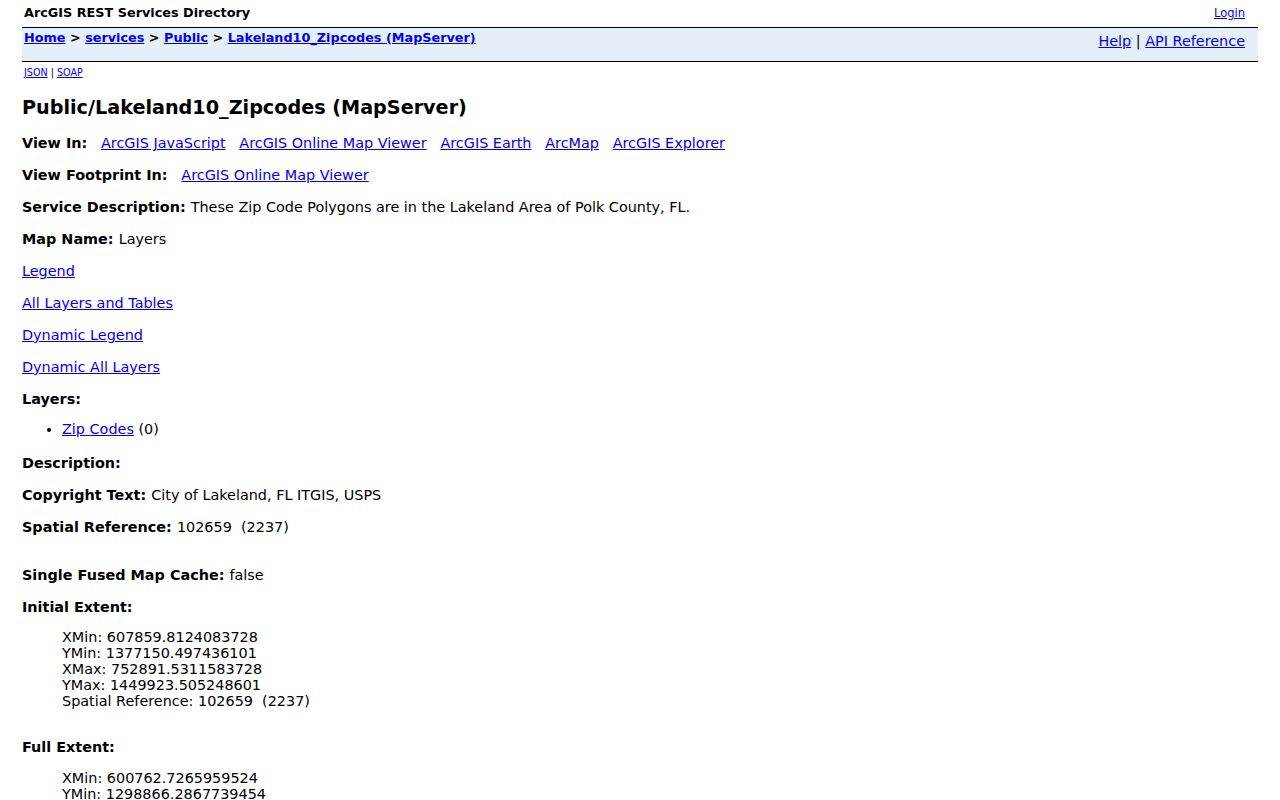This screenshot has width=1280, height=800.
Task: Go to Home in the breadcrumb
Action: tap(45, 38)
